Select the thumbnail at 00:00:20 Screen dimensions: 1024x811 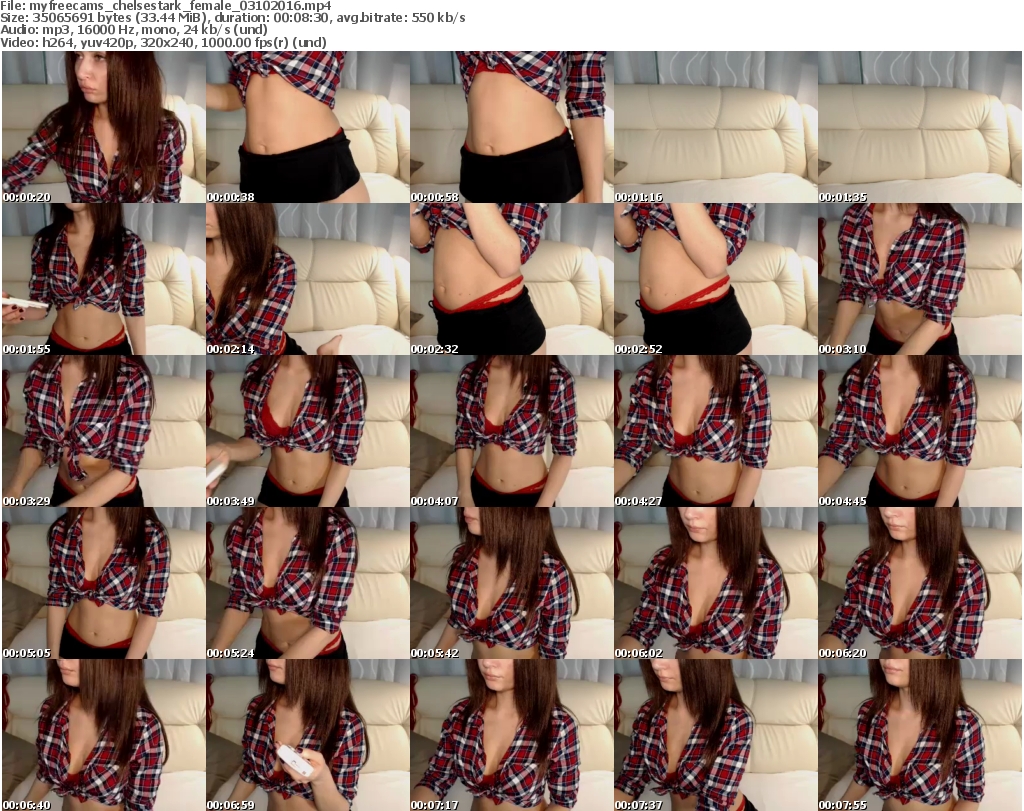click(104, 127)
